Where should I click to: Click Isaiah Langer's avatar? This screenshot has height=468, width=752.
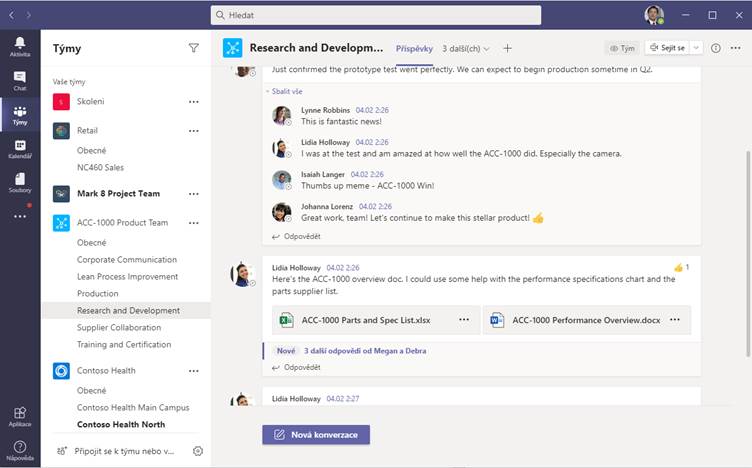click(282, 180)
